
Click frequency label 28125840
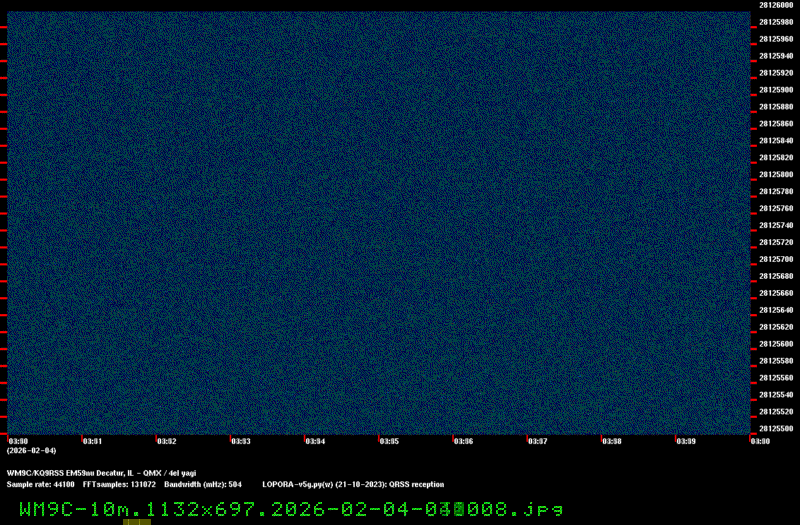pos(776,141)
